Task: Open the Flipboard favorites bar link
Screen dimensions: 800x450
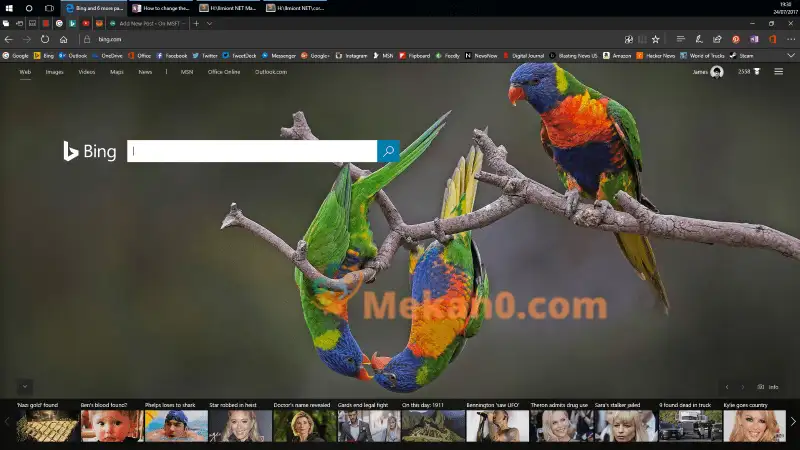Action: (415, 56)
